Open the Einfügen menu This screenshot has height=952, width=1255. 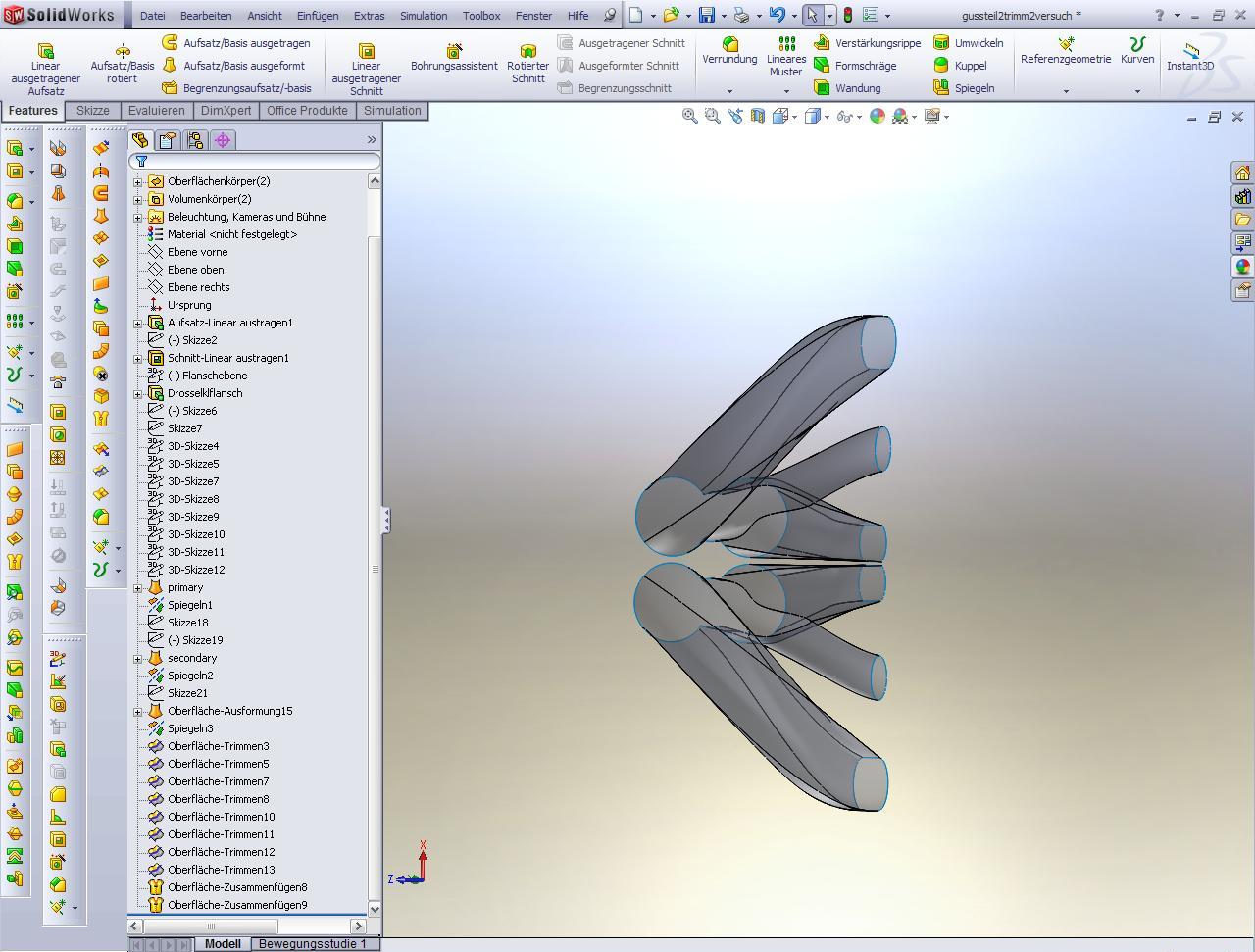coord(318,16)
